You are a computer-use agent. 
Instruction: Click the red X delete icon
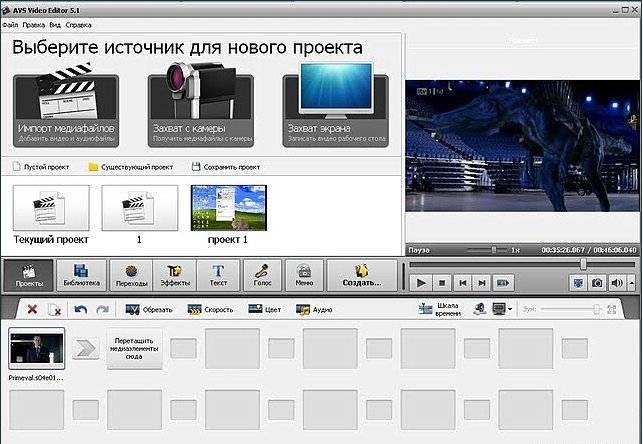point(32,310)
